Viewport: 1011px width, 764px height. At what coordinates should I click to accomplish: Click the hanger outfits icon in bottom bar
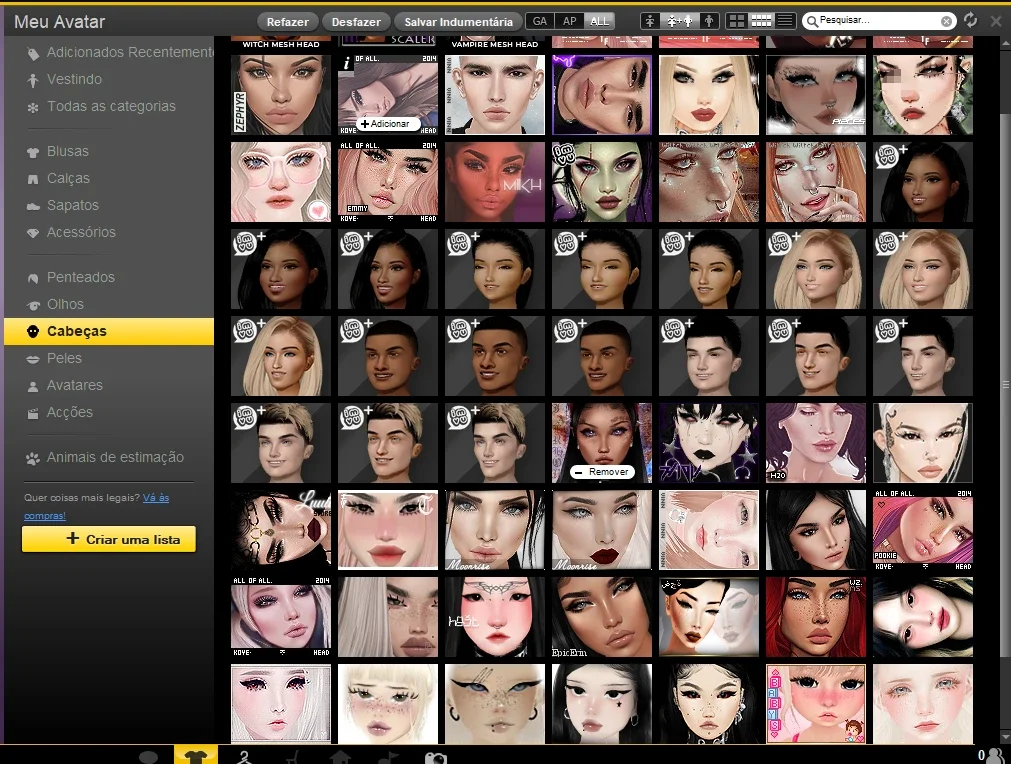point(244,756)
